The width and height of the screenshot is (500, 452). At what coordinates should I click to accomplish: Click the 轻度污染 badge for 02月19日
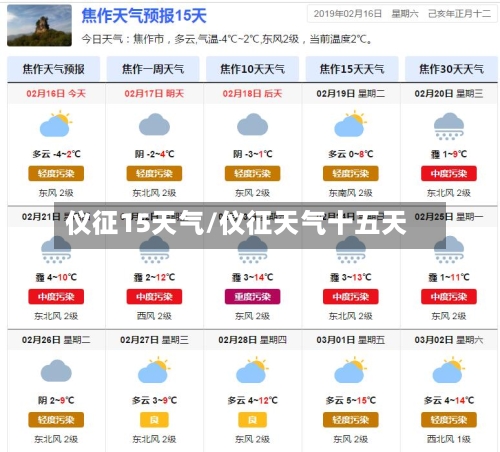click(350, 173)
